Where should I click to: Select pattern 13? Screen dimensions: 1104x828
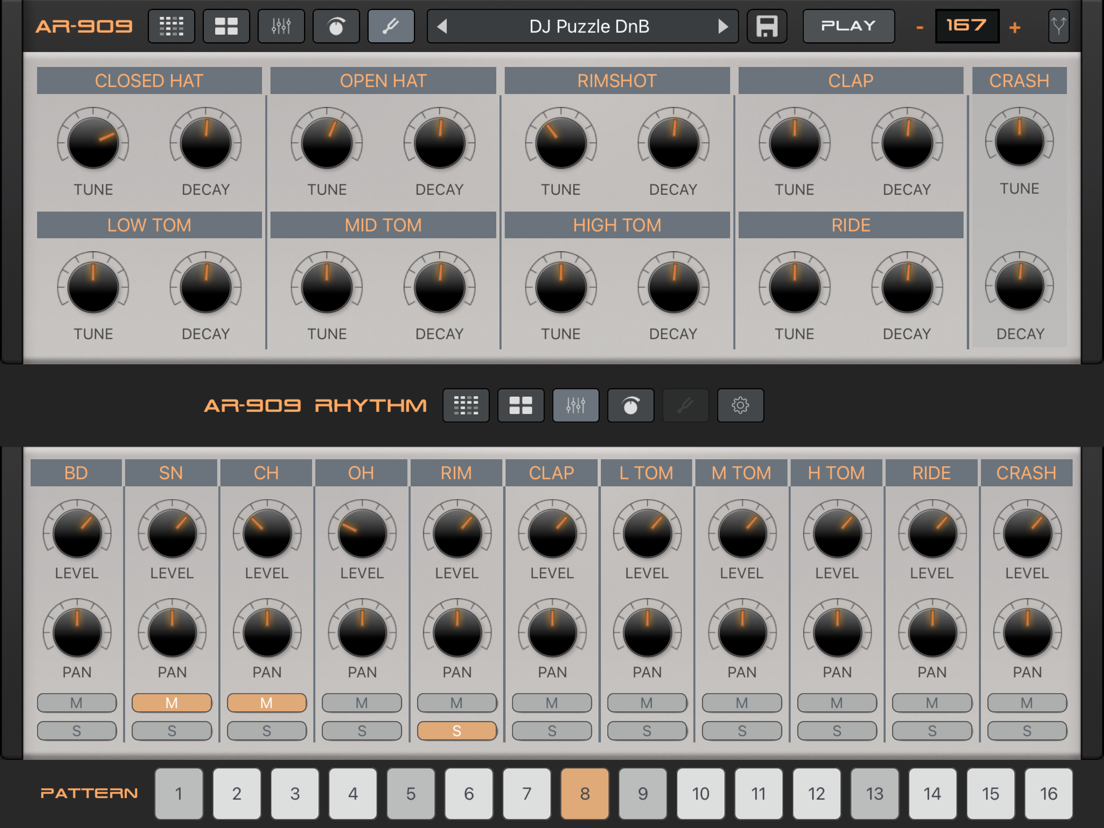[x=875, y=794]
